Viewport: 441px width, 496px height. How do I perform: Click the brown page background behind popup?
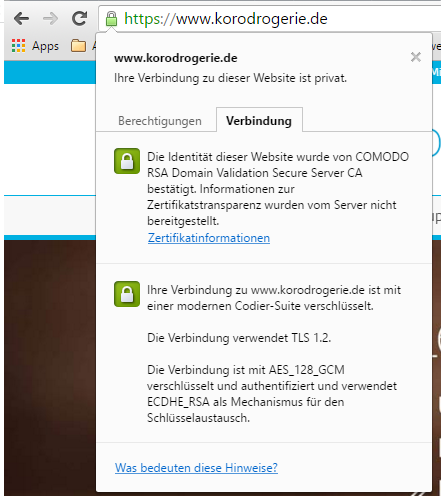[x=50, y=367]
